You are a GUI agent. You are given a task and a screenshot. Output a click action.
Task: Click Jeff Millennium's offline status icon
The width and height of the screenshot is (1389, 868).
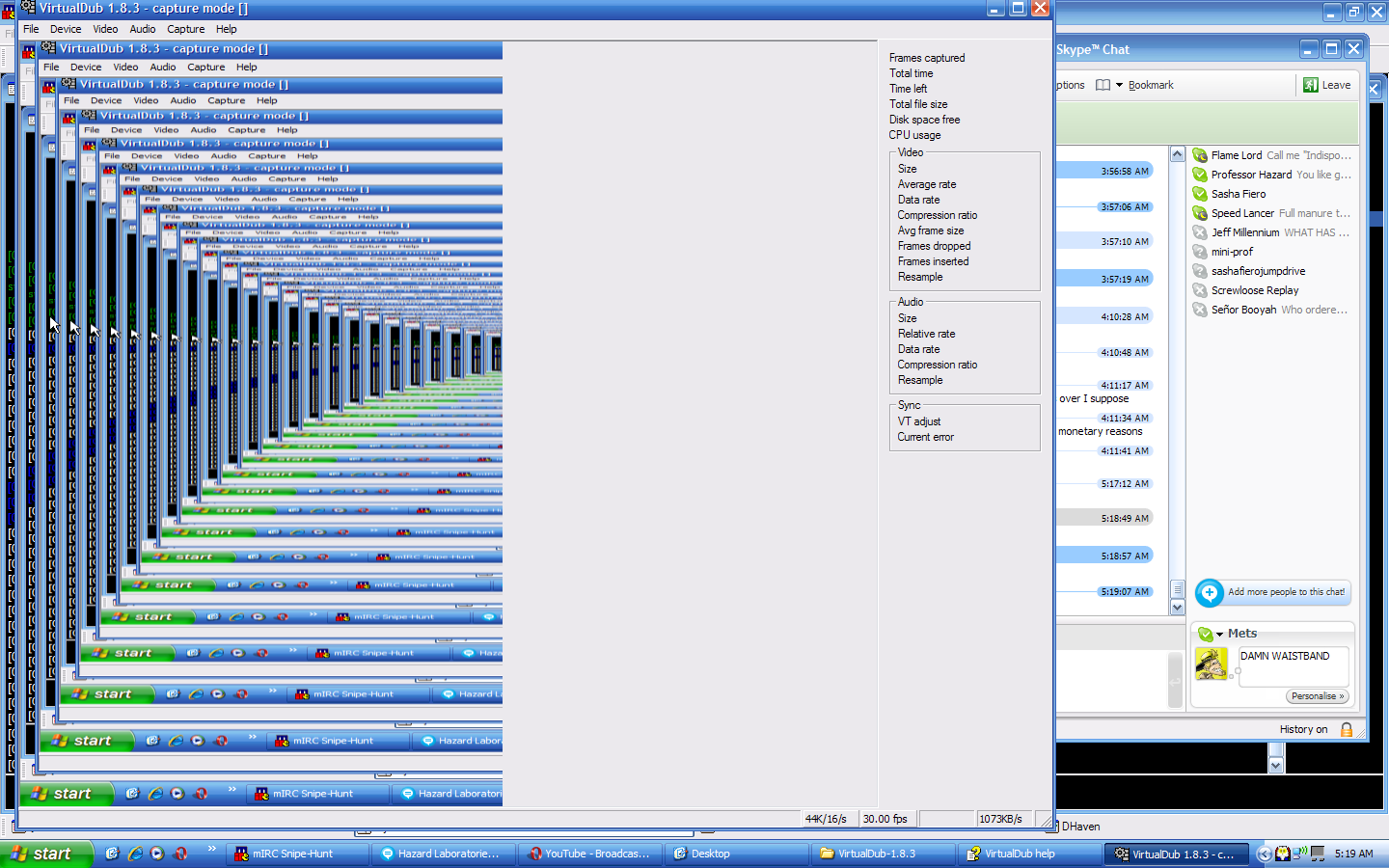[1200, 232]
